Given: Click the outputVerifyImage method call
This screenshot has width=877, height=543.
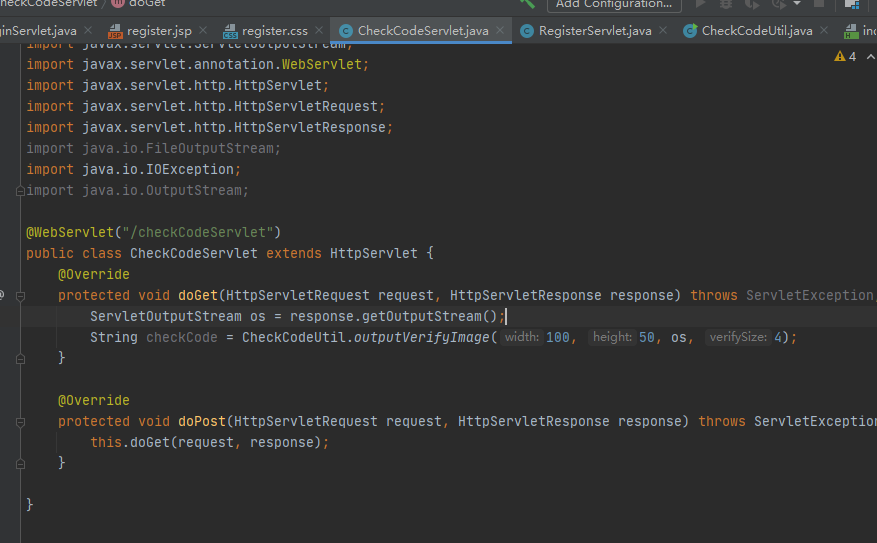Looking at the screenshot, I should (422, 337).
